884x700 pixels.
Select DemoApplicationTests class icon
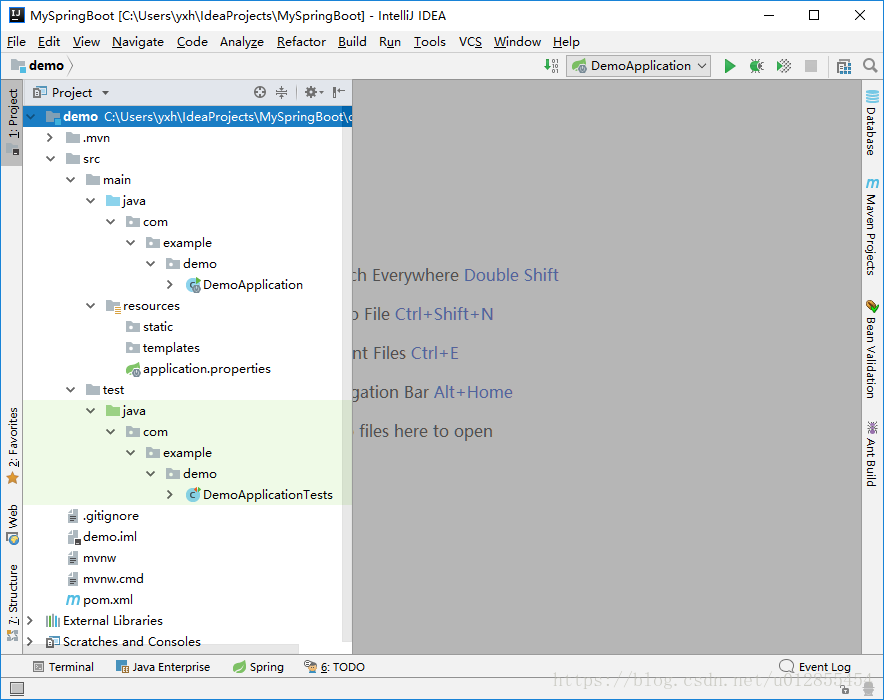193,495
